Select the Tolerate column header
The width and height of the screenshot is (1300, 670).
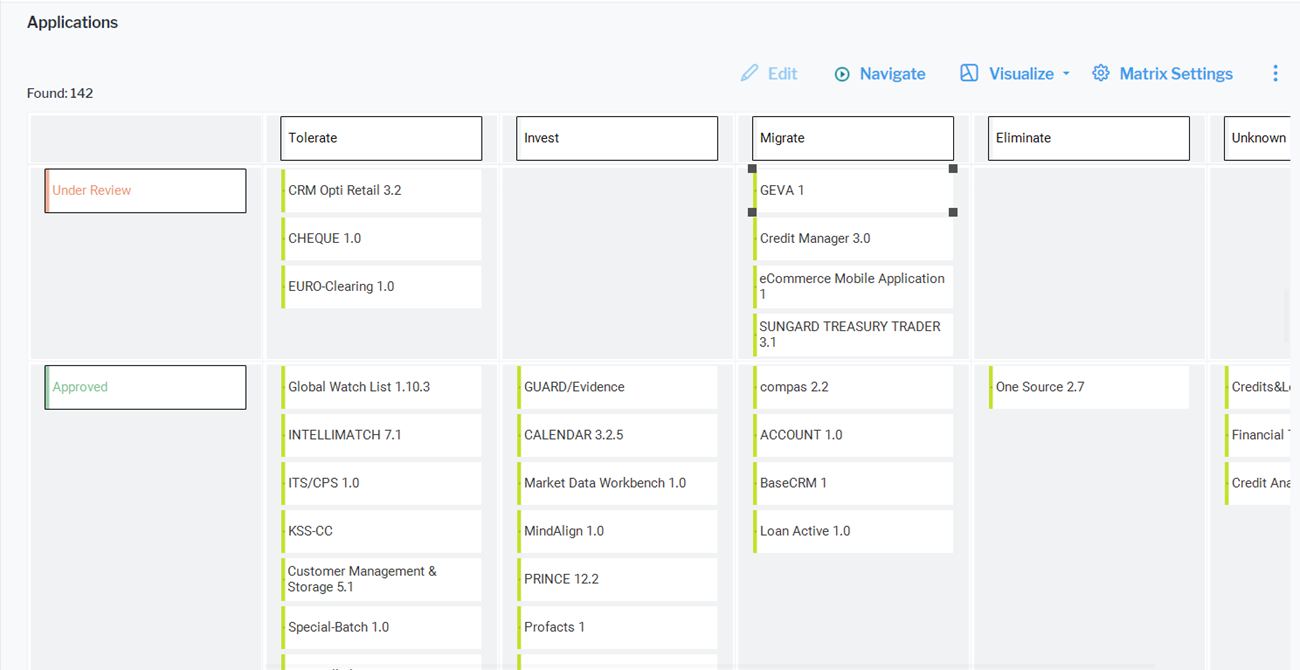(x=381, y=138)
